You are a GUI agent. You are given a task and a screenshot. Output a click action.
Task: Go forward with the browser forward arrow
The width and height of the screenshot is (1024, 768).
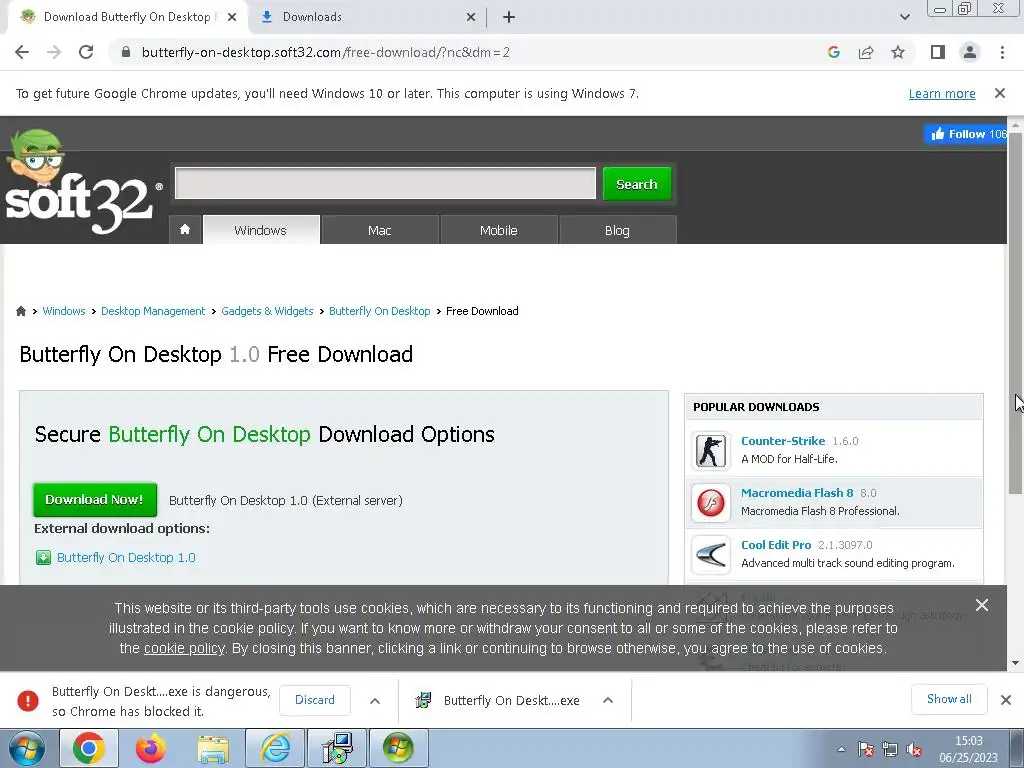[54, 52]
